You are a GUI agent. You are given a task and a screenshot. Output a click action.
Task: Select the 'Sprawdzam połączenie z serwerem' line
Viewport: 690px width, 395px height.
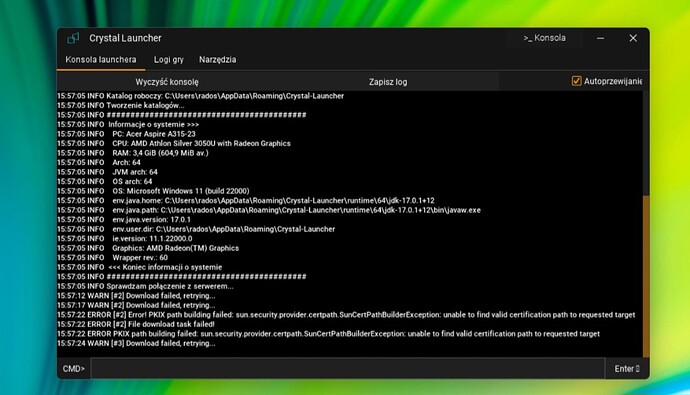[145, 286]
